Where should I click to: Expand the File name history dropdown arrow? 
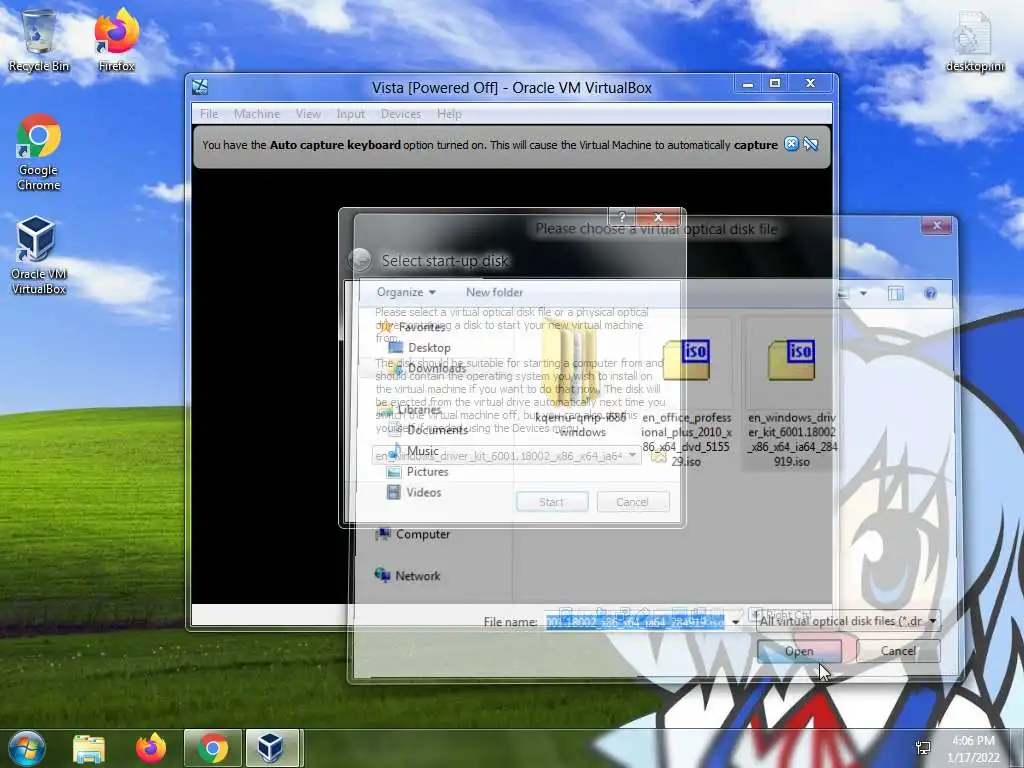pos(735,622)
